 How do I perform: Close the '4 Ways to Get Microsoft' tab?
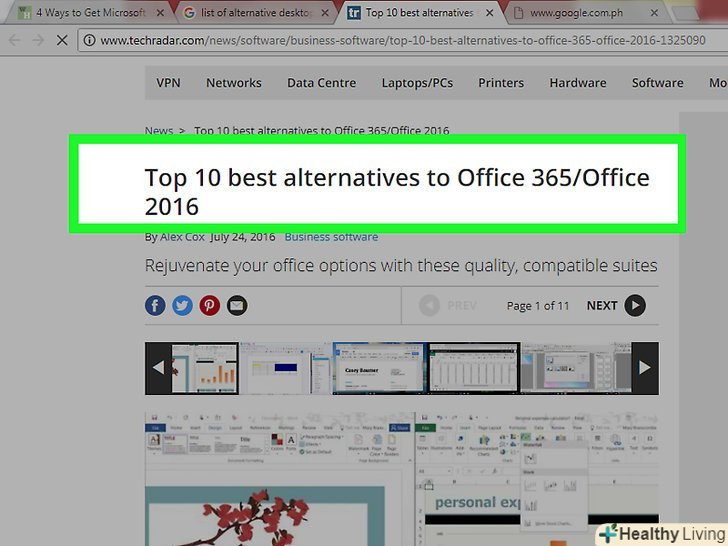click(160, 13)
